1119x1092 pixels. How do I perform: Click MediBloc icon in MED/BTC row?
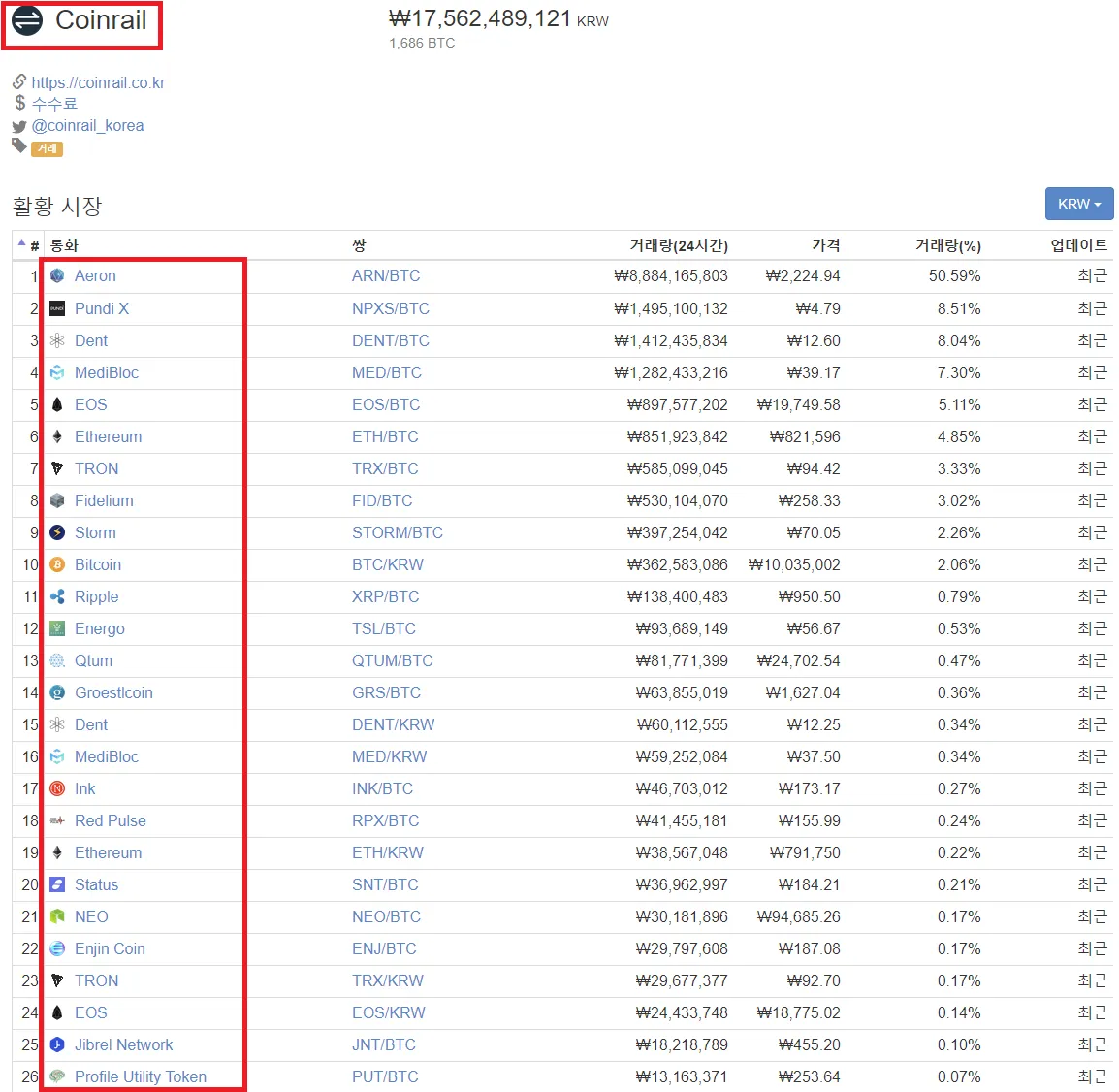coord(58,372)
